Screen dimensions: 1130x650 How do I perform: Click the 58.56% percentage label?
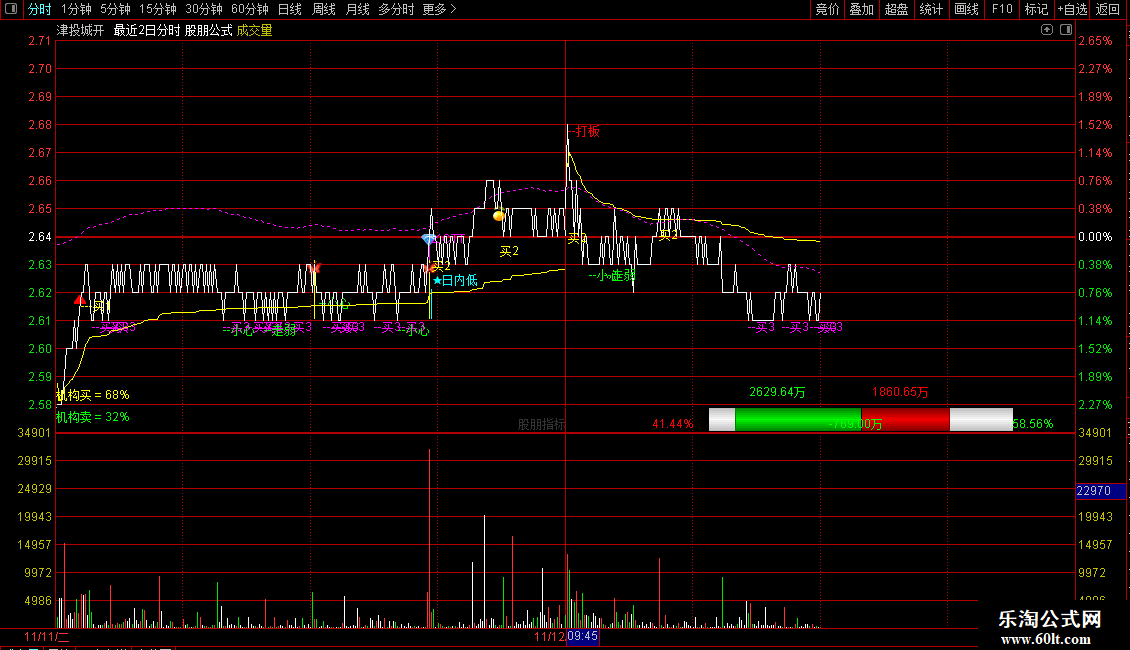(1033, 424)
